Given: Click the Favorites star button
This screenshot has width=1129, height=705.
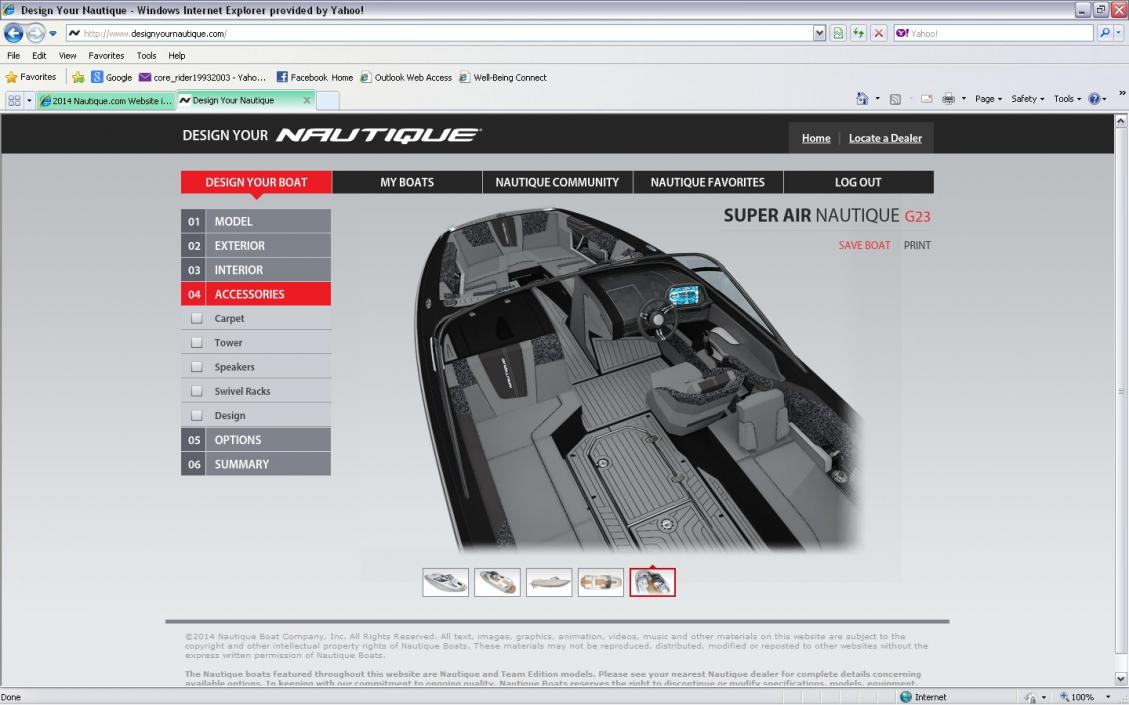Looking at the screenshot, I should (31, 77).
